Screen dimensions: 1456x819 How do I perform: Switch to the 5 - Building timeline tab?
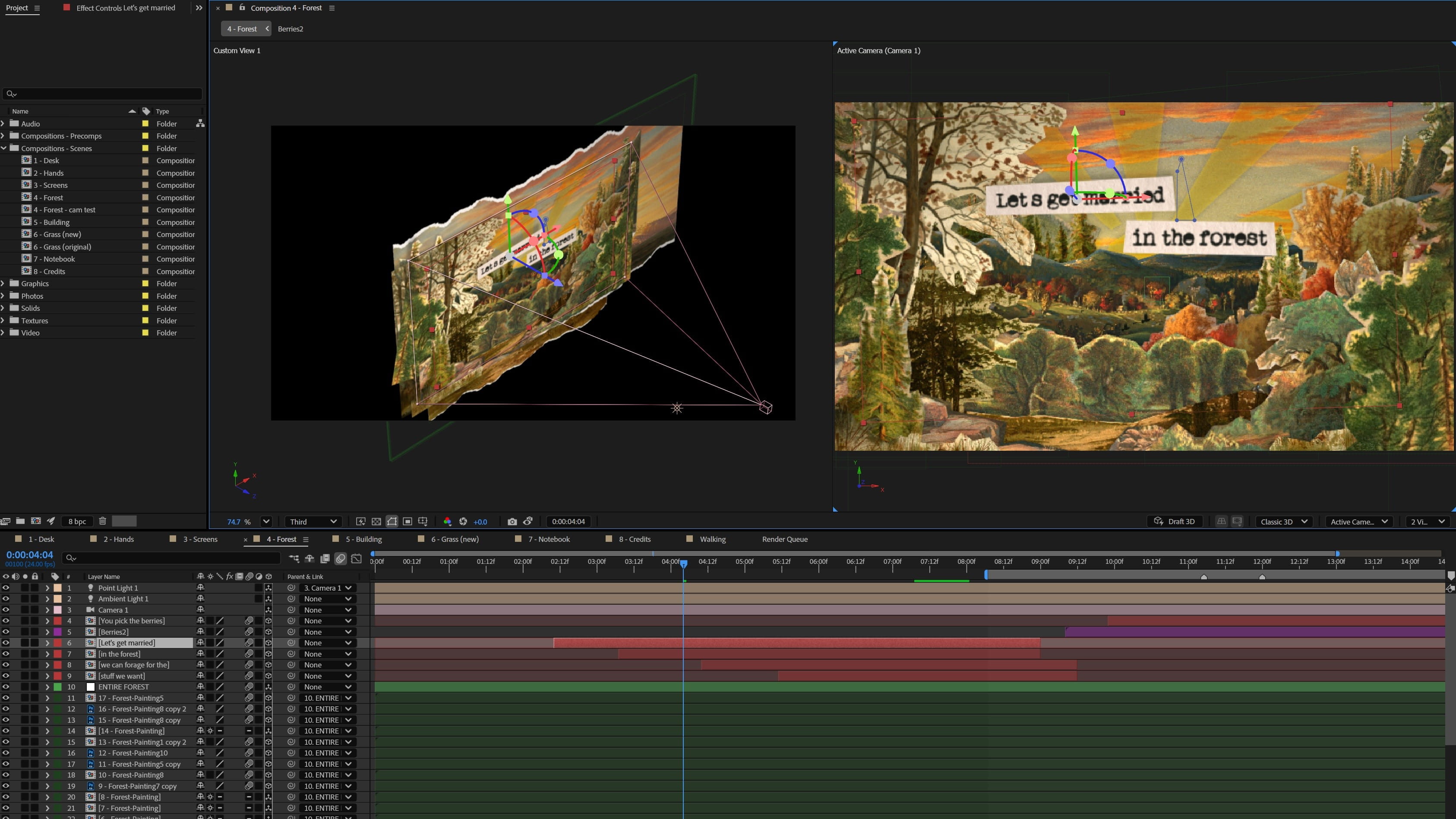pos(363,539)
